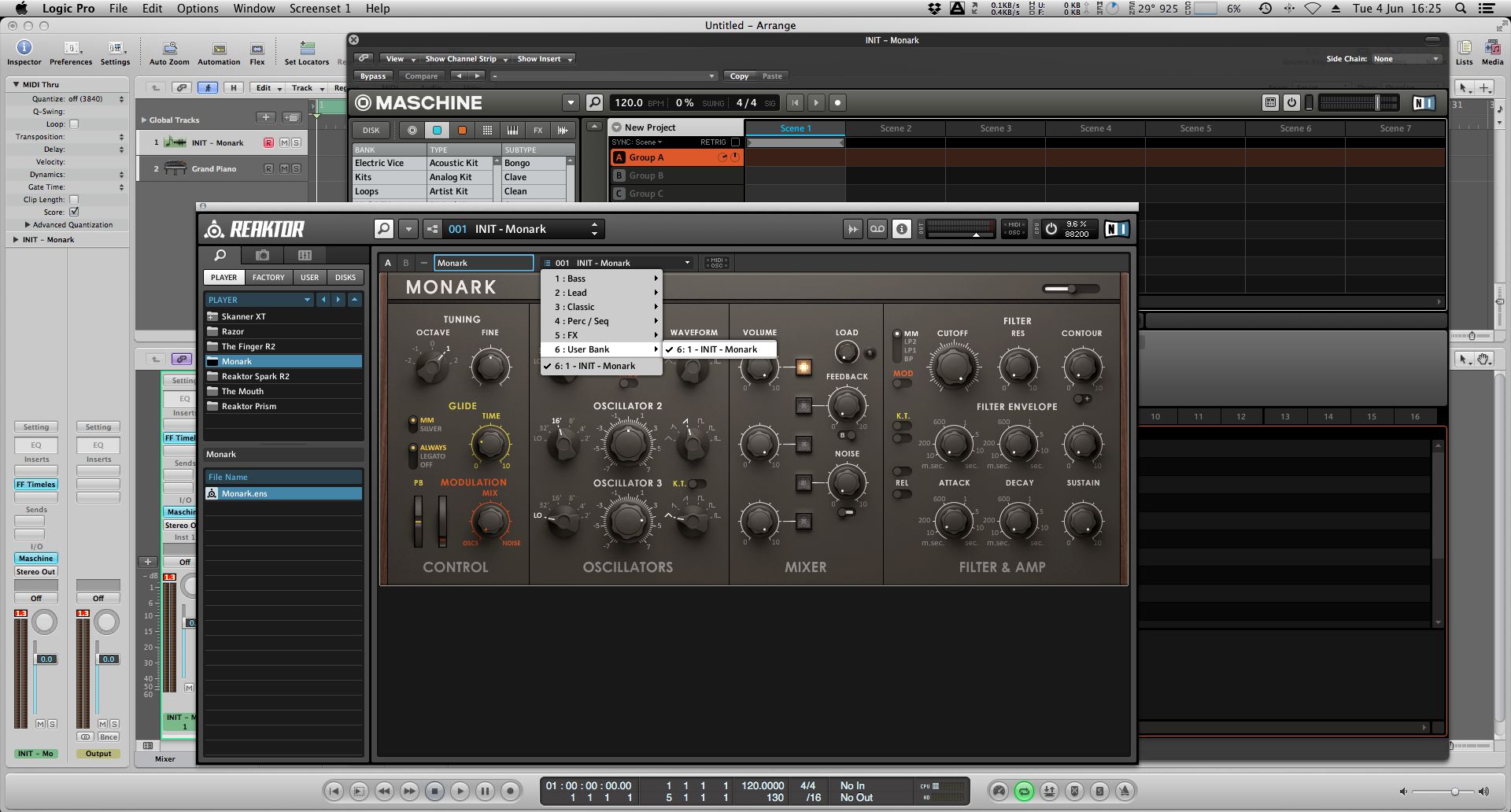Click the plug-in Compare button
This screenshot has width=1511, height=812.
(421, 76)
